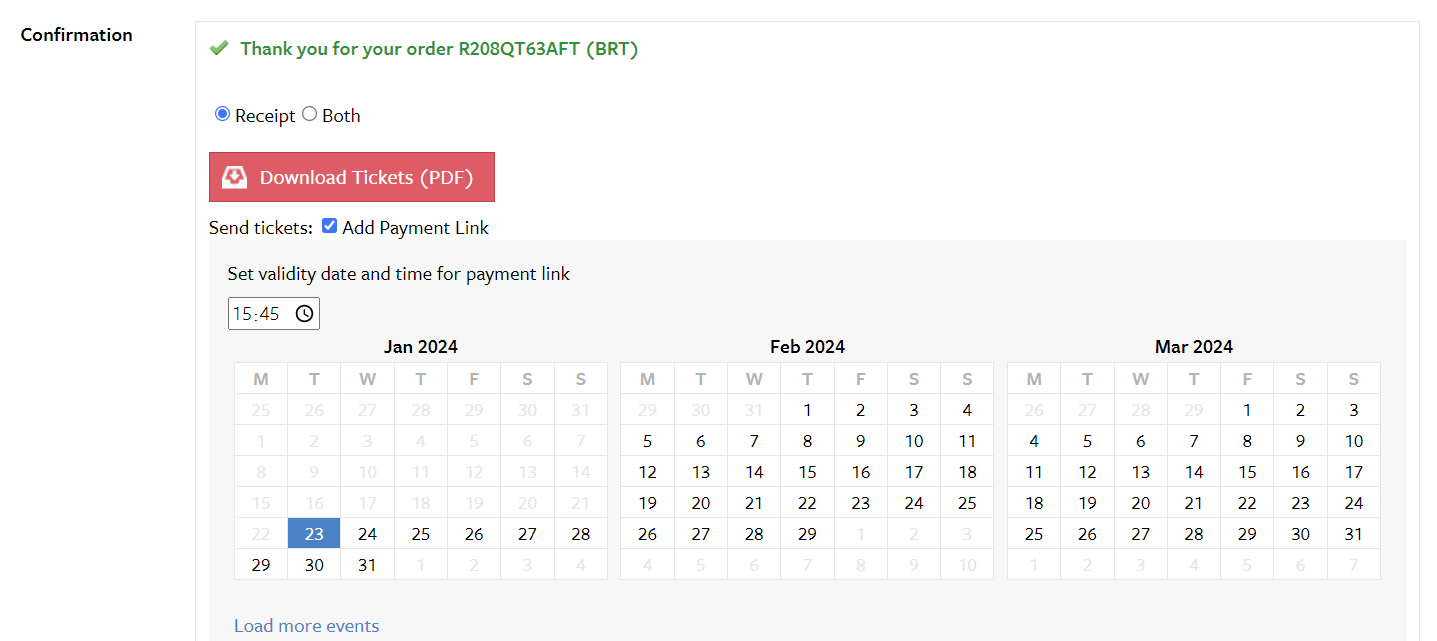Pick February 29 in the calendar
The image size is (1437, 641).
tap(807, 534)
